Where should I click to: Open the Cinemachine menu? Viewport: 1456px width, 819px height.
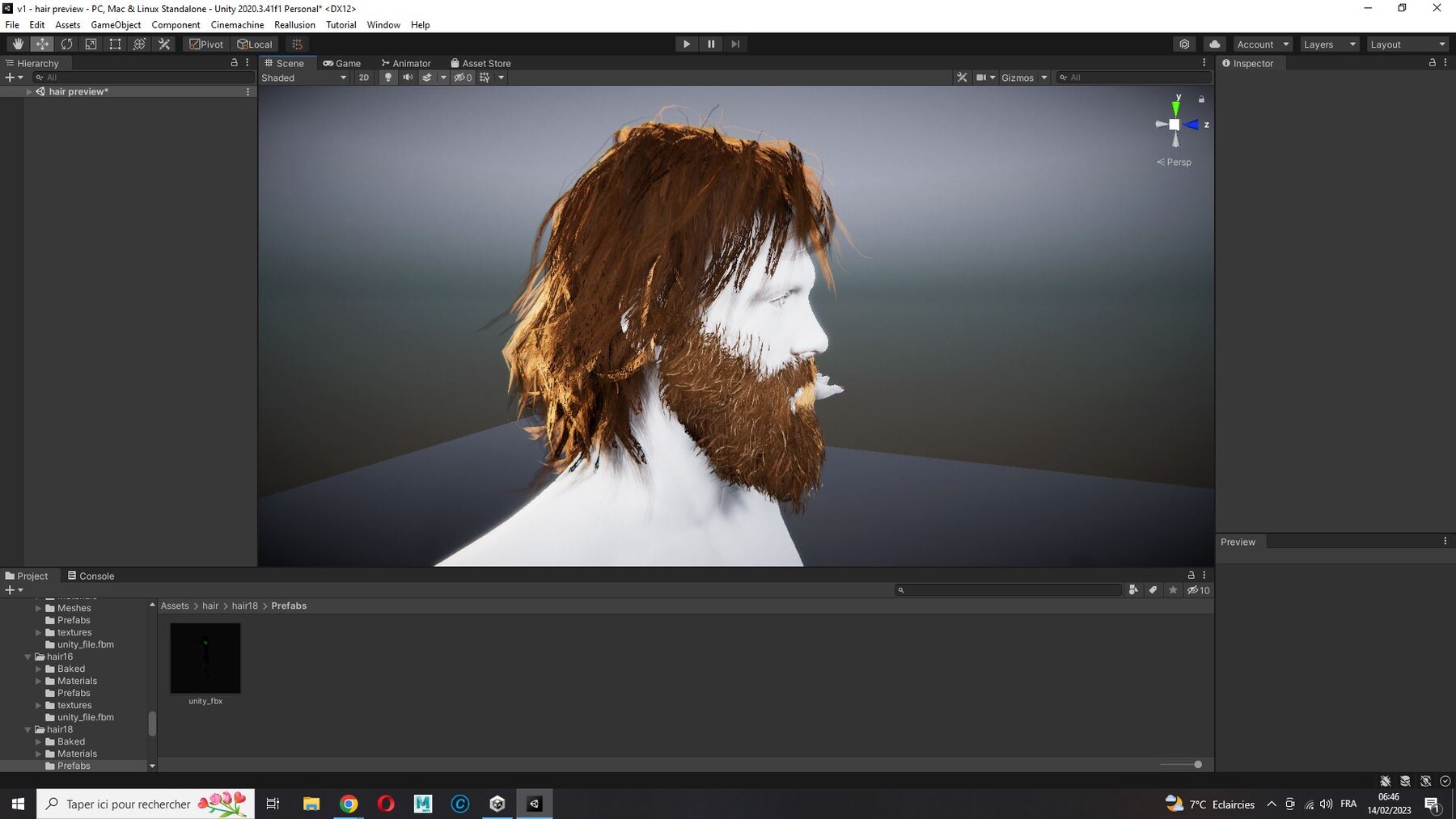[x=237, y=25]
